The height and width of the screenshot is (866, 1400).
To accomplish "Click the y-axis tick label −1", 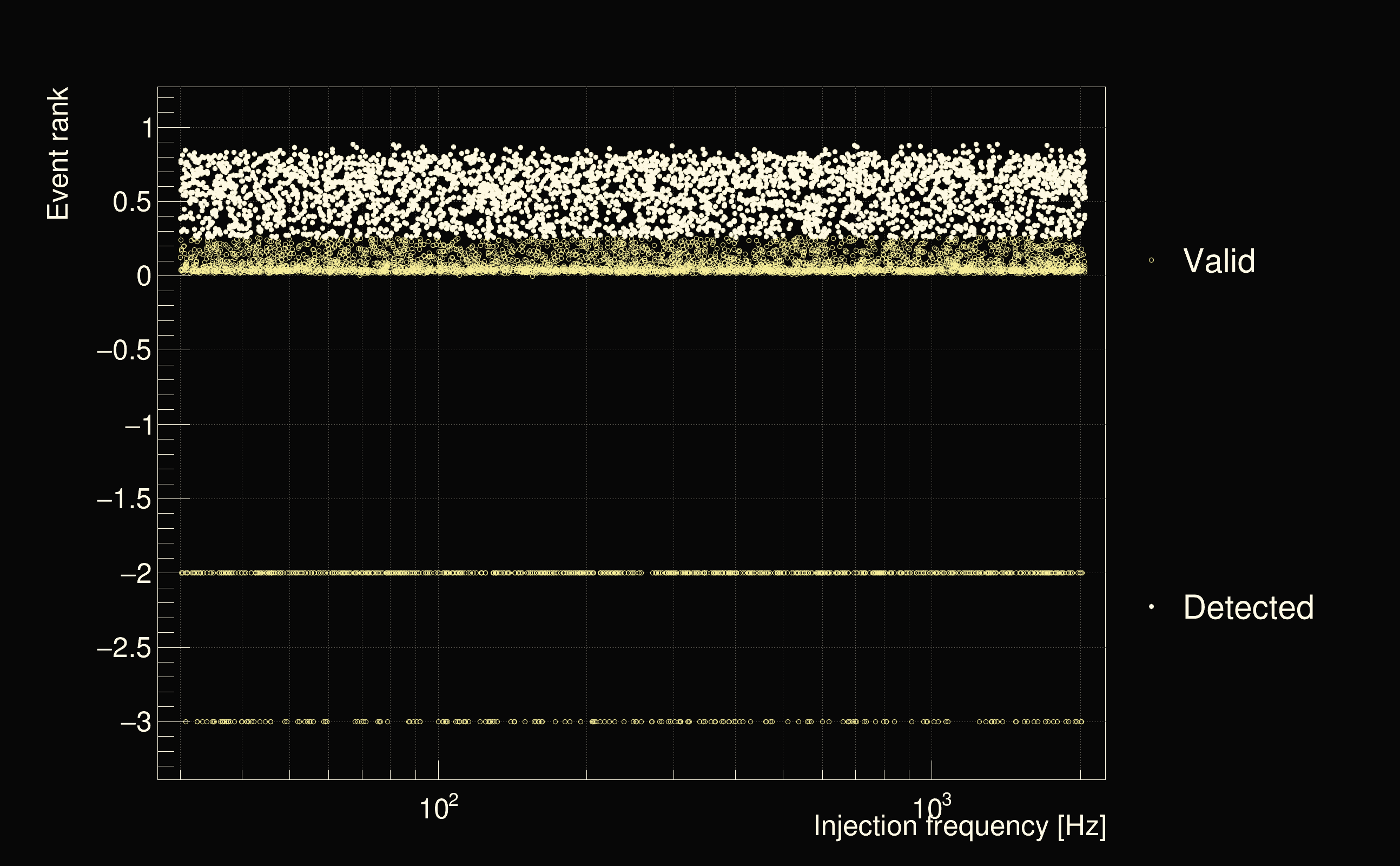I will [138, 425].
